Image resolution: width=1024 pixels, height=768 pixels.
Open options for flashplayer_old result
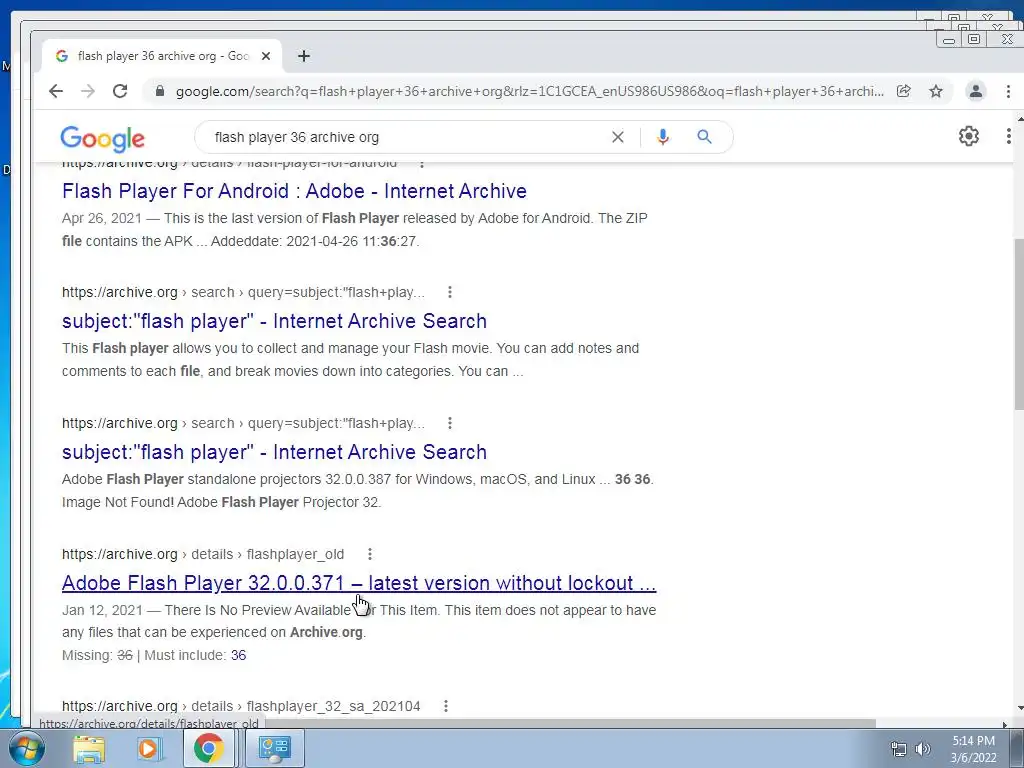370,554
